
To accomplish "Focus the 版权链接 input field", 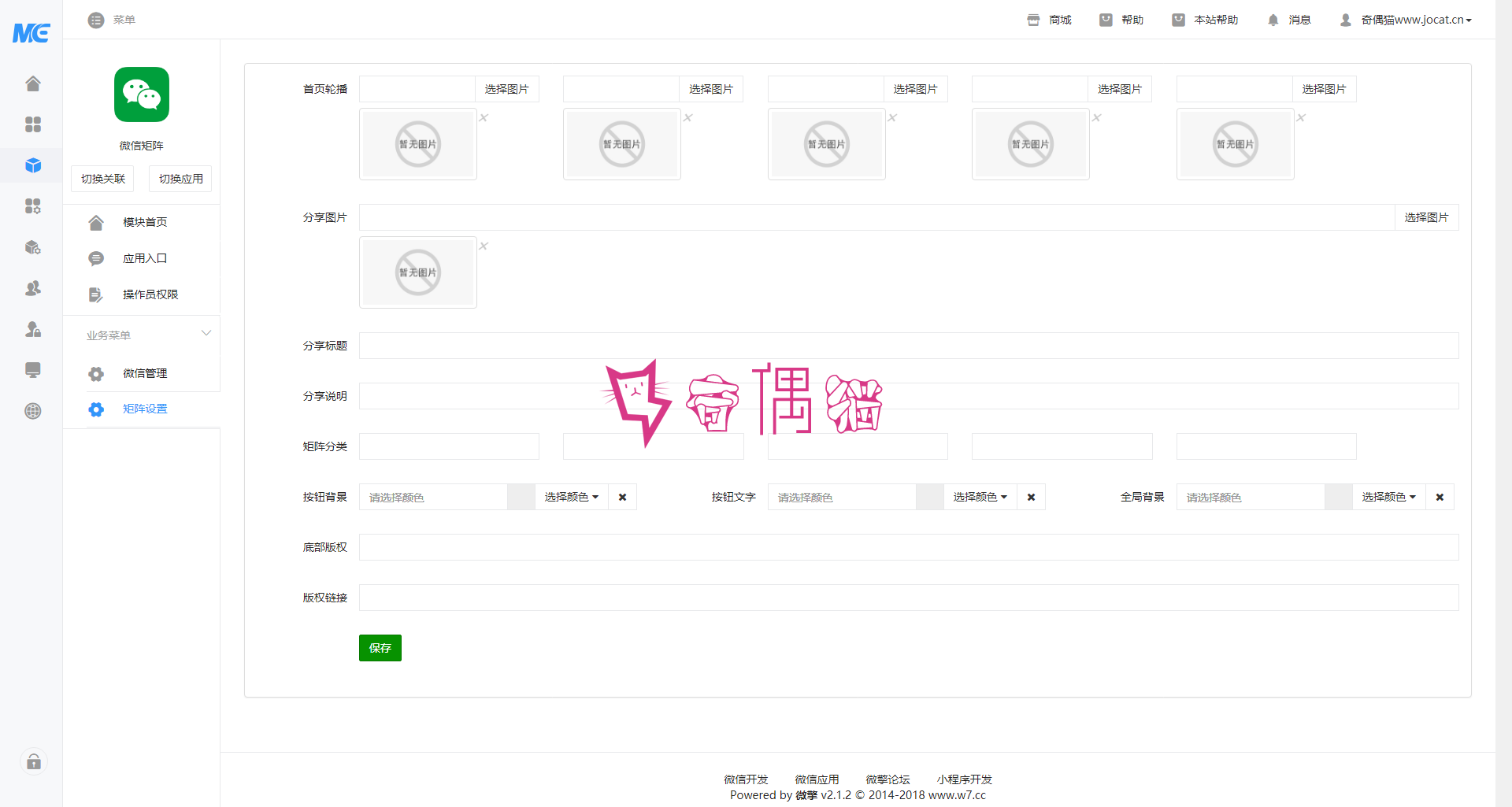I will pyautogui.click(x=909, y=598).
